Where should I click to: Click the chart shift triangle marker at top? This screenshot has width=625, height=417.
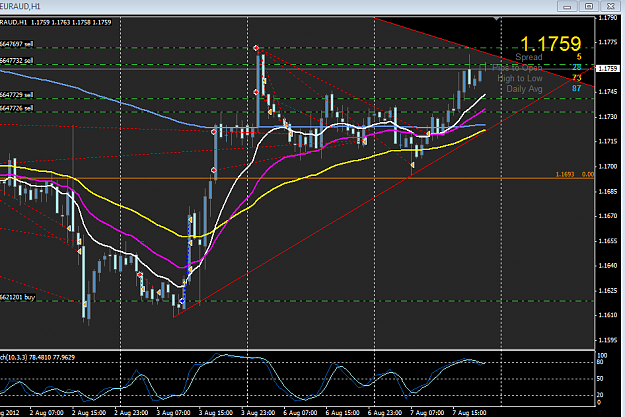pos(496,19)
